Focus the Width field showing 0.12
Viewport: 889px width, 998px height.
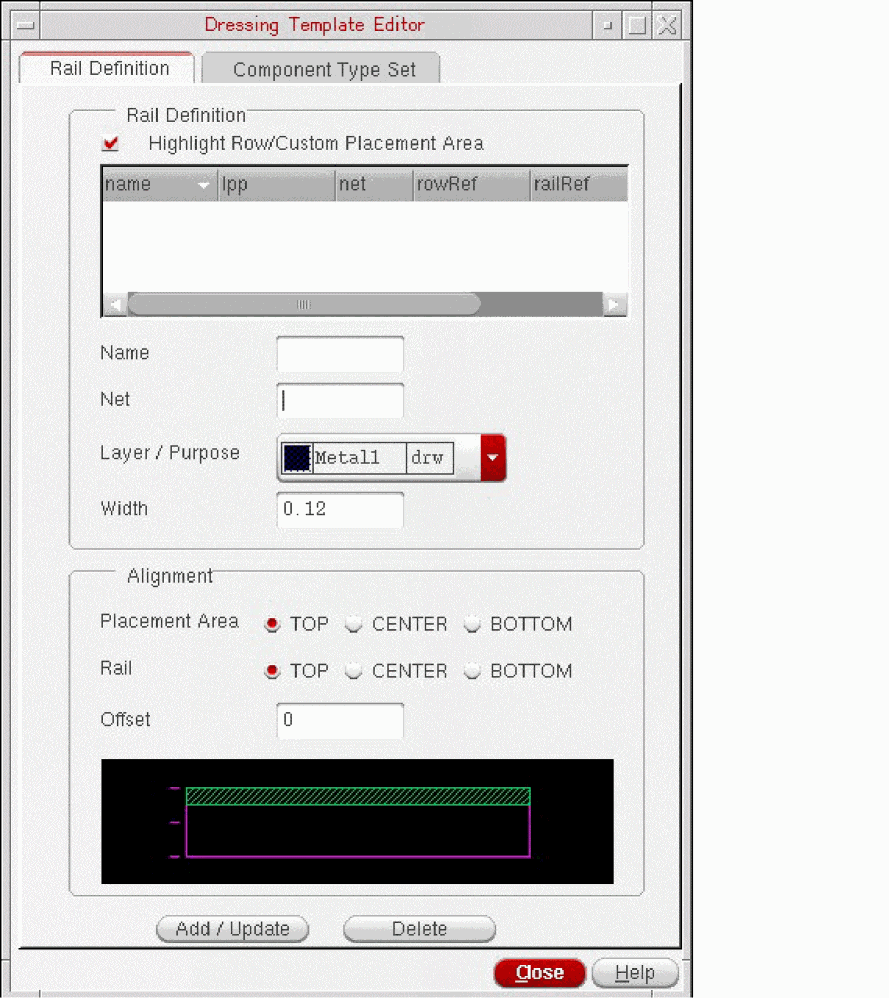click(340, 510)
